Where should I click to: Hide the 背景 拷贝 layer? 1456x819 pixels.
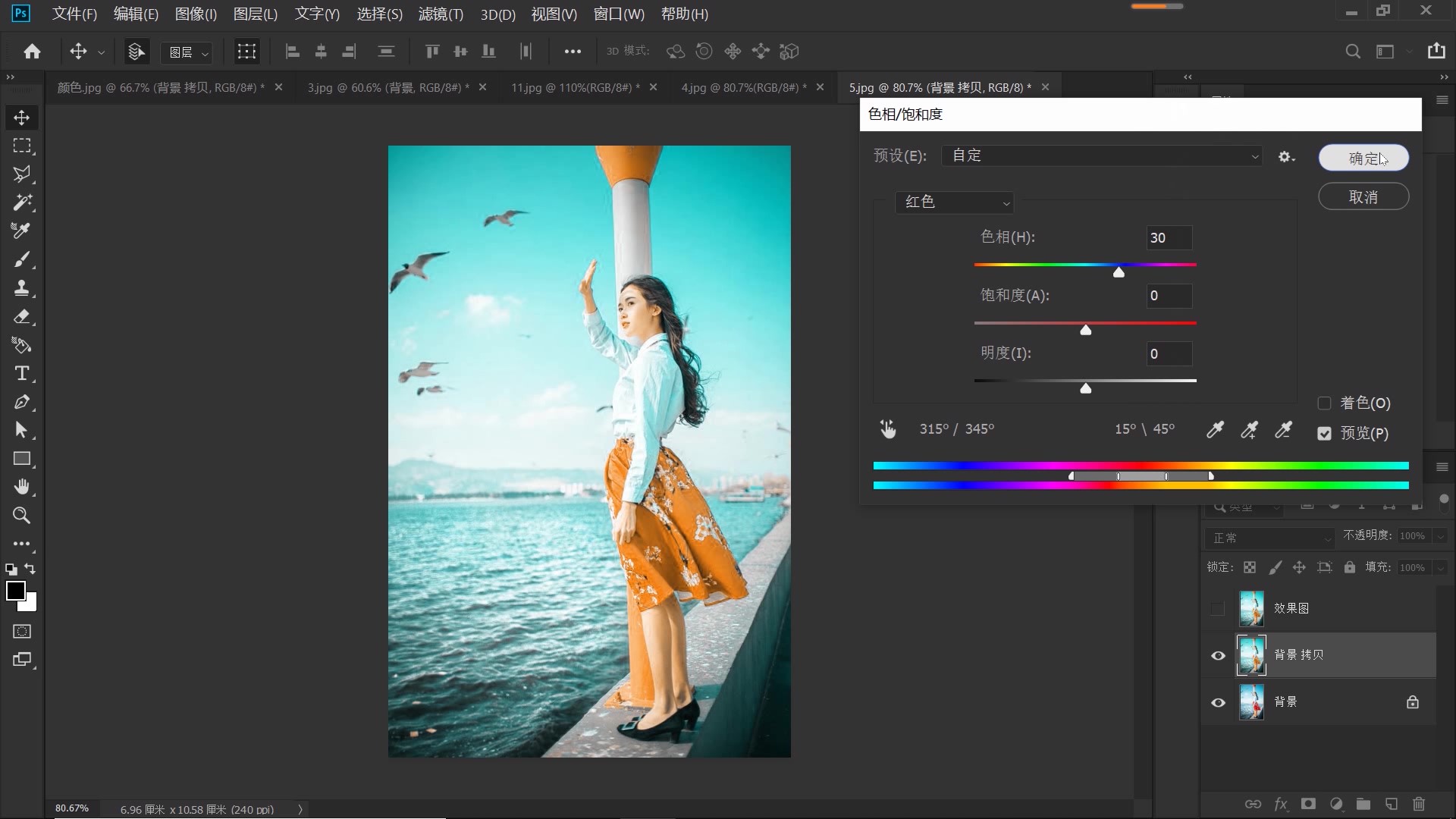point(1218,655)
